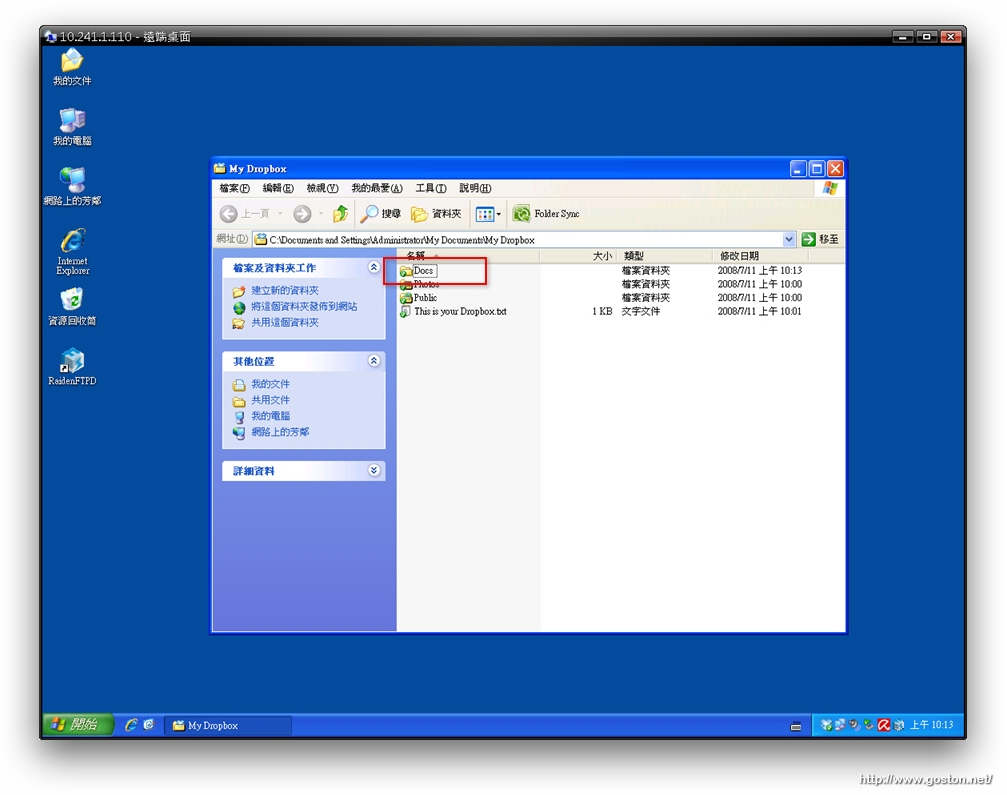The width and height of the screenshot is (1007, 795).
Task: Click the My Dropbox taskbar button
Action: [228, 726]
